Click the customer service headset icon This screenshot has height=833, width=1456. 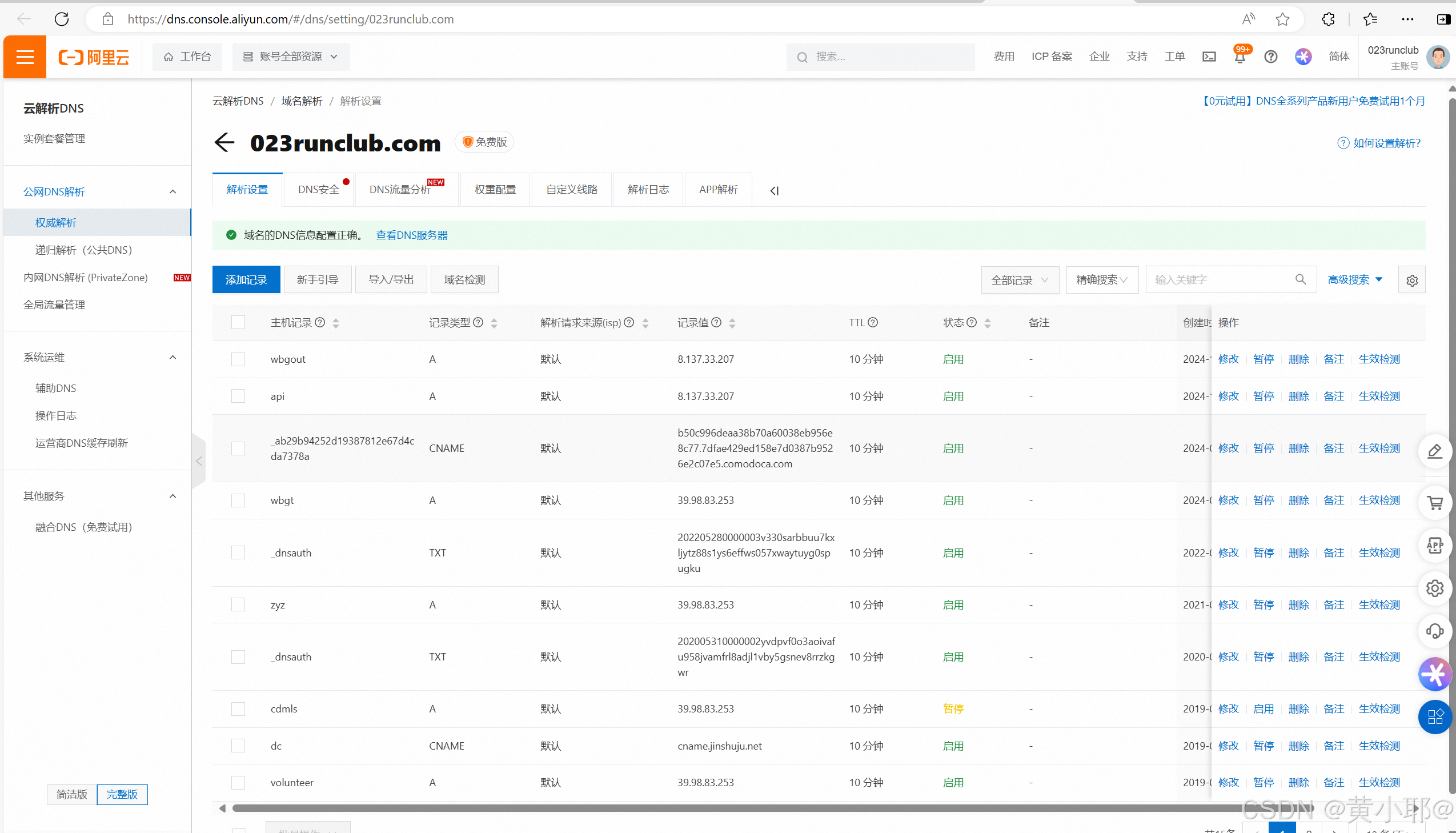tap(1435, 631)
